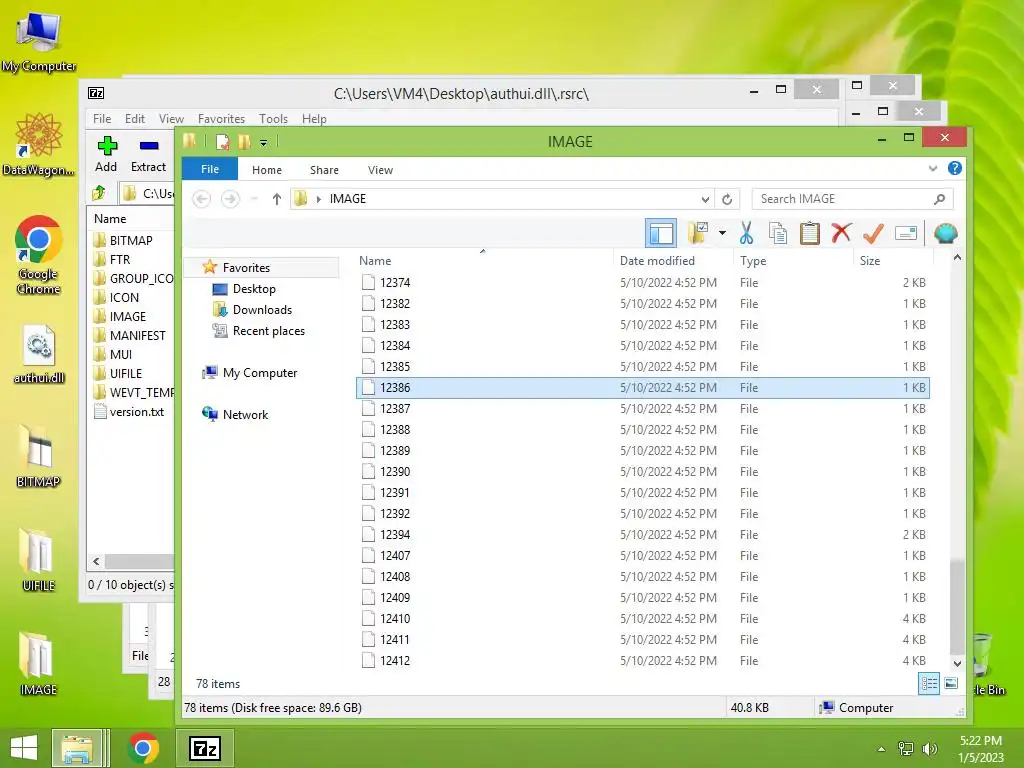Select file 12412 in the list
1024x768 pixels.
643,661
